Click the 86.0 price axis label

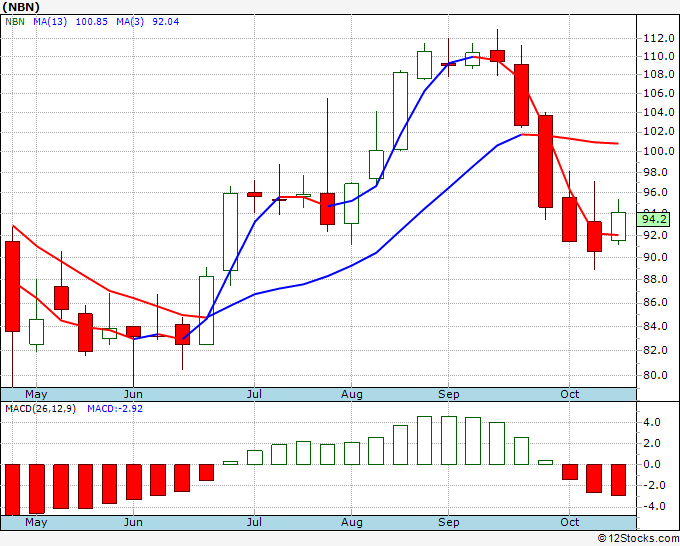(x=655, y=302)
